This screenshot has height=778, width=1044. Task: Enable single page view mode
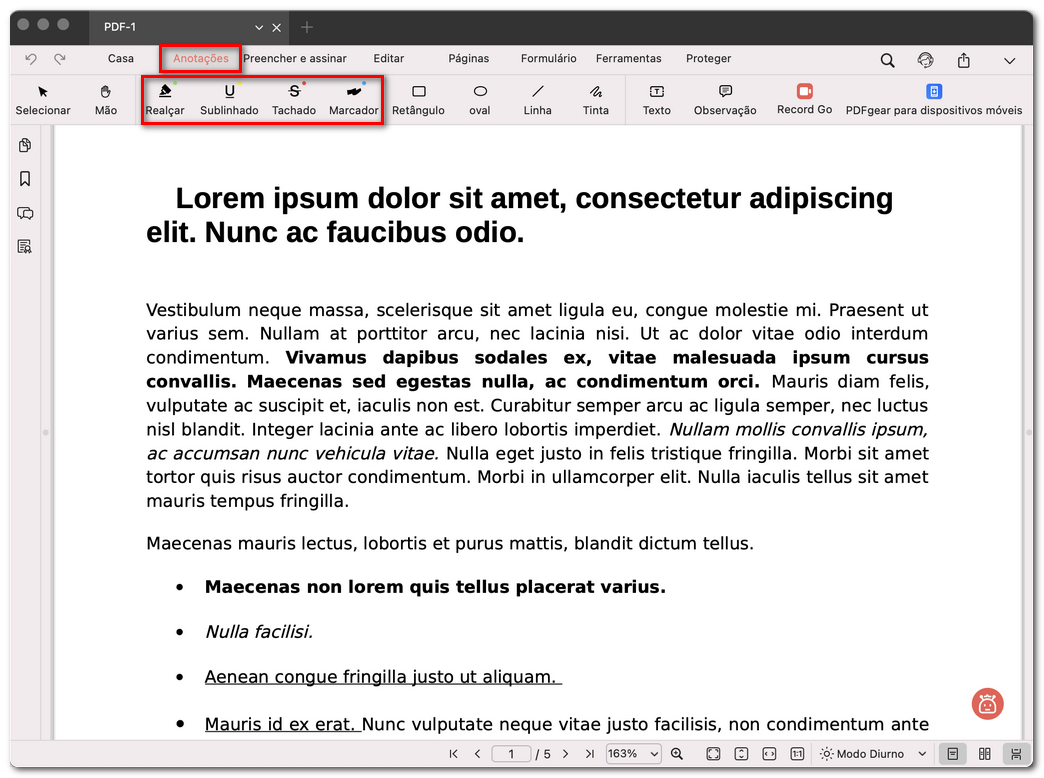pyautogui.click(x=953, y=754)
